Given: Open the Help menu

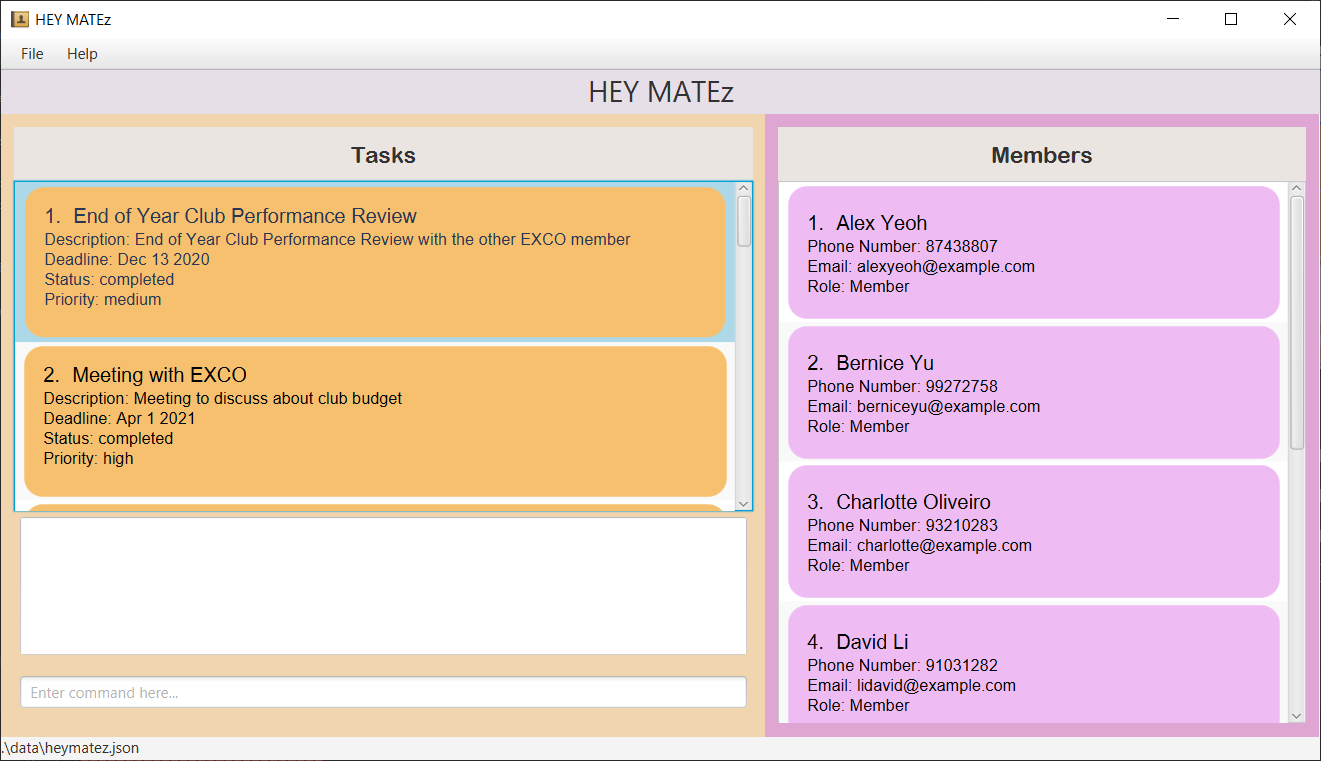Looking at the screenshot, I should coord(82,54).
